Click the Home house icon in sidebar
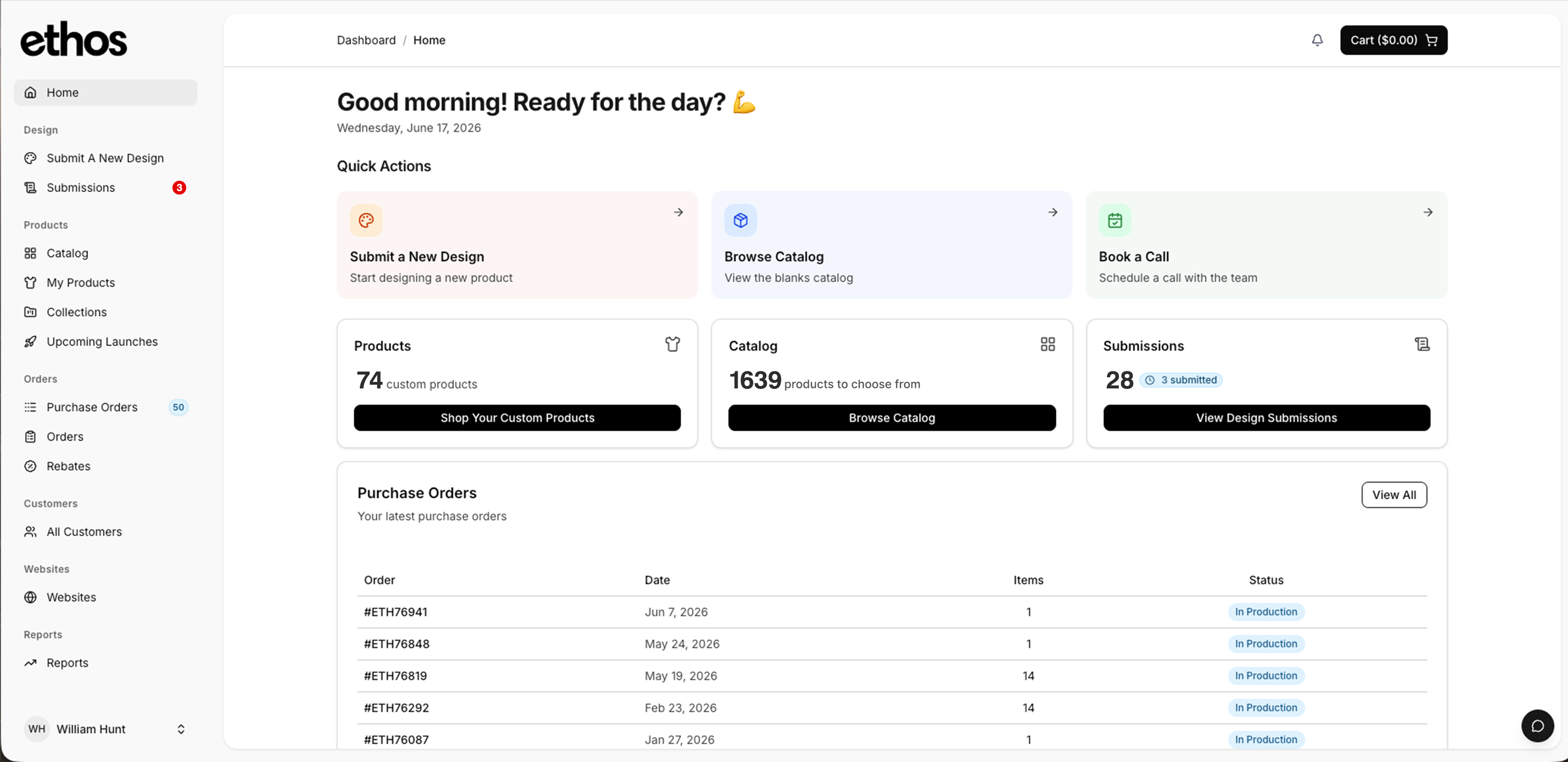This screenshot has height=762, width=1568. (x=31, y=93)
